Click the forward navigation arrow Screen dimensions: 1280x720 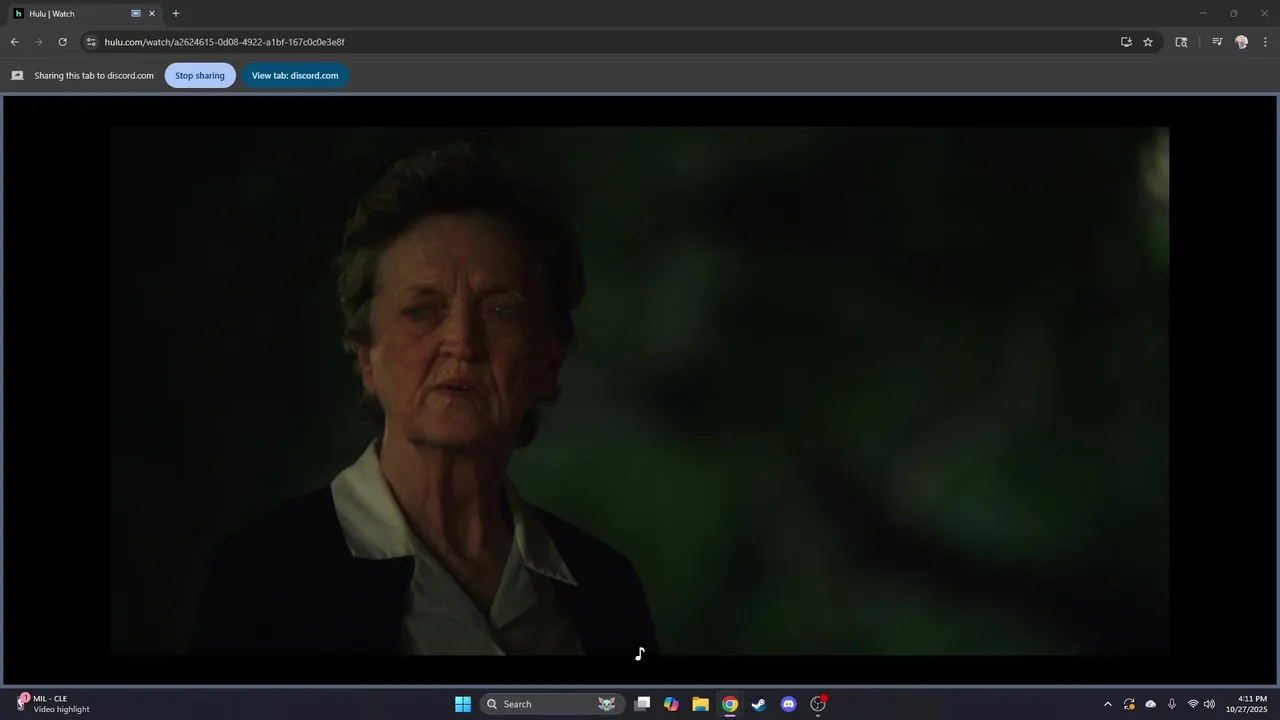[x=38, y=42]
